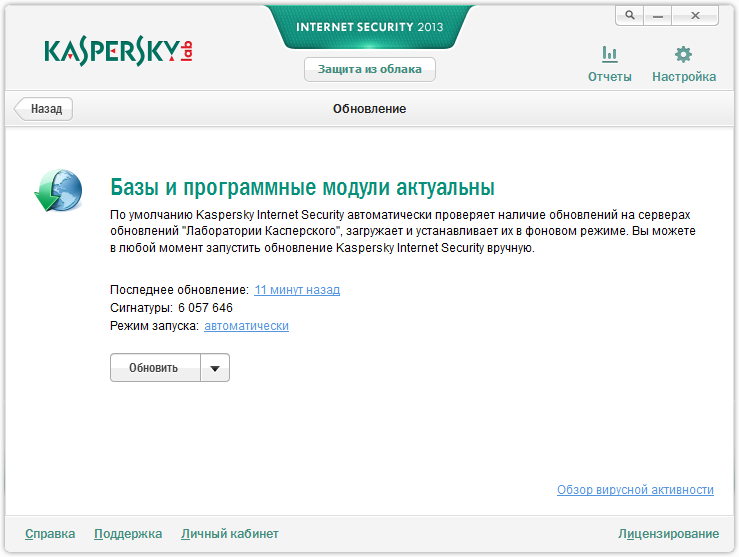This screenshot has width=739, height=557.
Task: Click the 'Режим запуска:' label
Action: coord(155,326)
